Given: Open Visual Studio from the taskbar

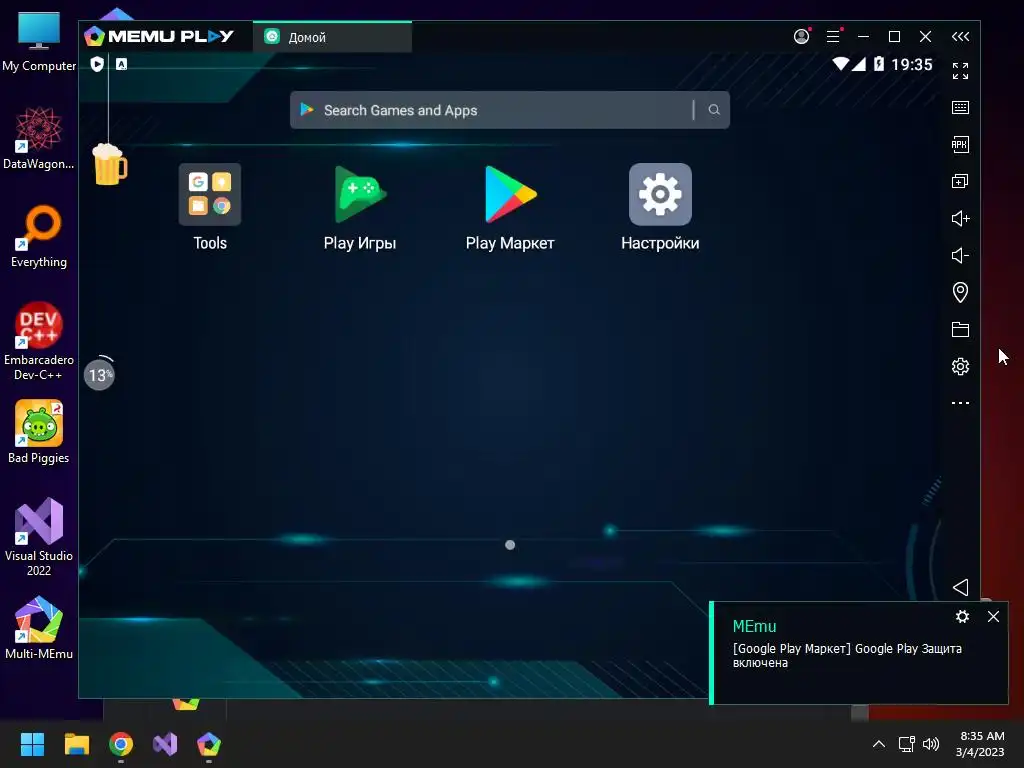Looking at the screenshot, I should [165, 744].
